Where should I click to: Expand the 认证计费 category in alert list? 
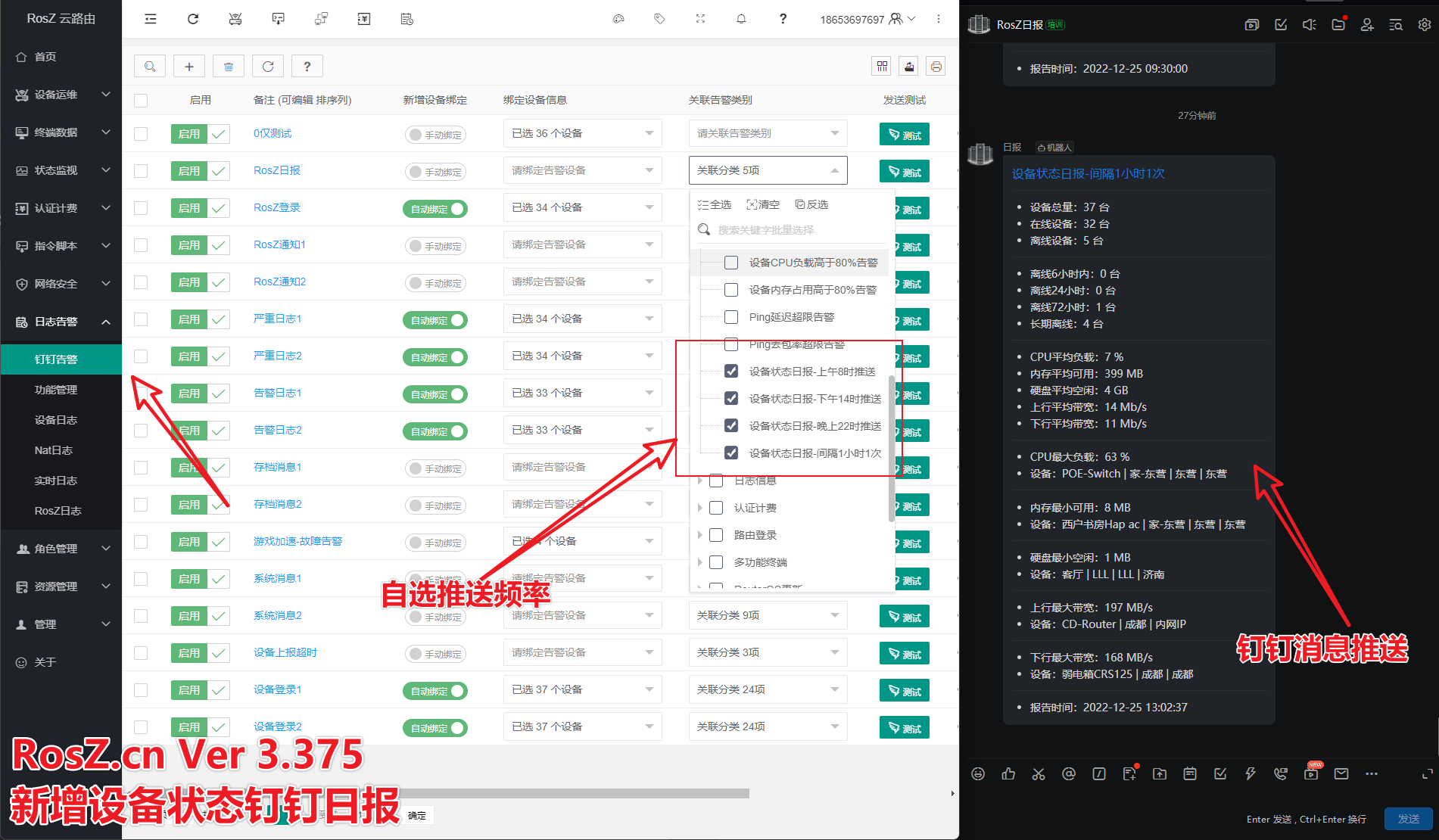[x=699, y=508]
